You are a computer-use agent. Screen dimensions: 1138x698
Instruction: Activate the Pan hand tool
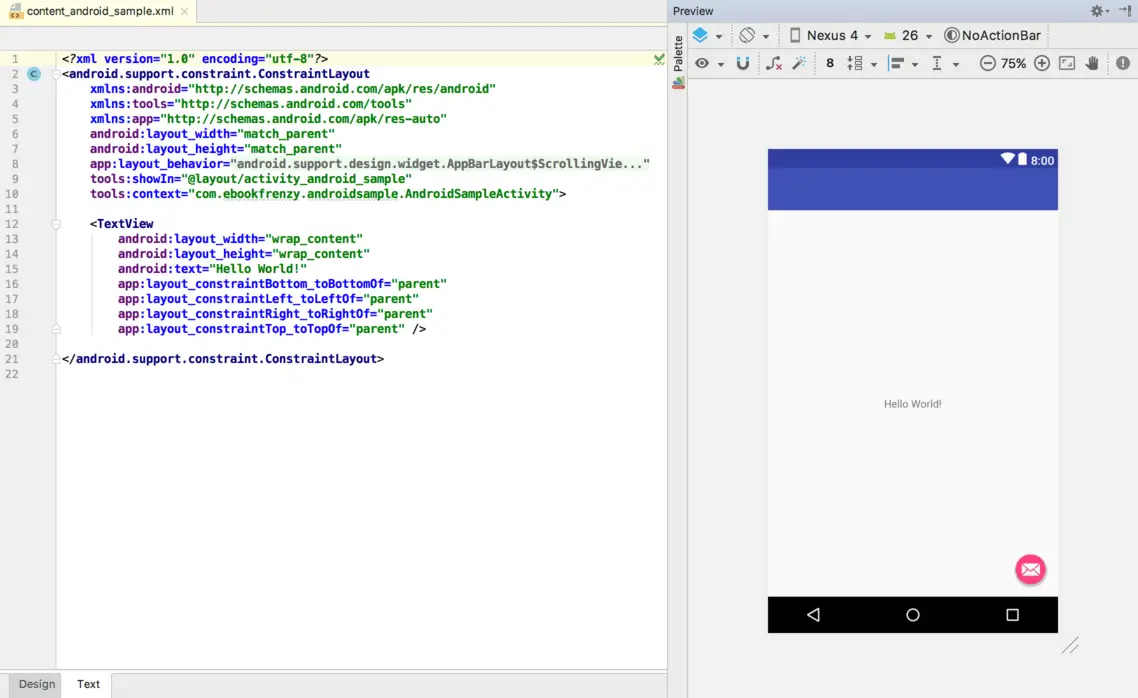[1092, 63]
